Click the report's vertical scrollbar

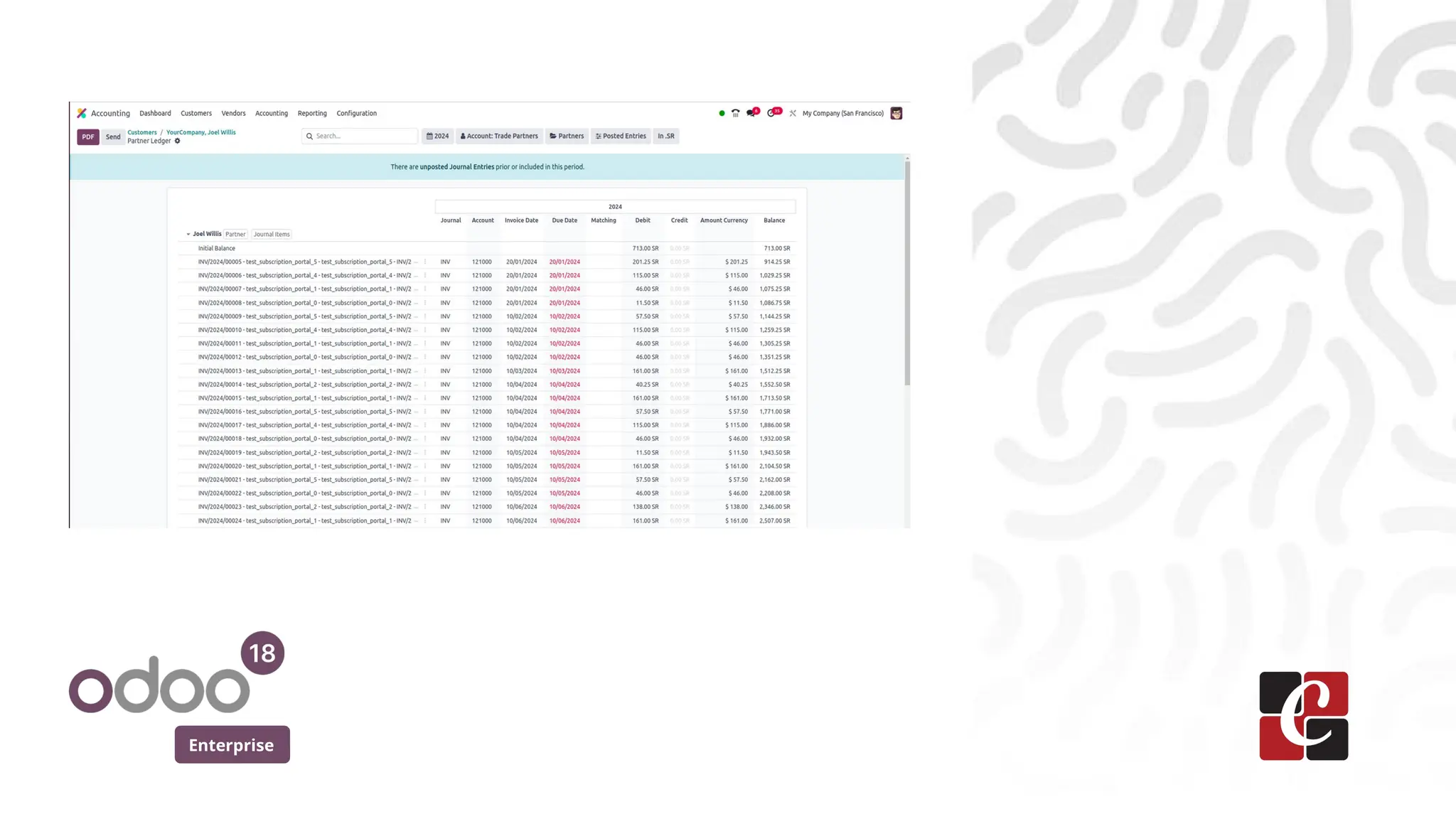pyautogui.click(x=907, y=274)
